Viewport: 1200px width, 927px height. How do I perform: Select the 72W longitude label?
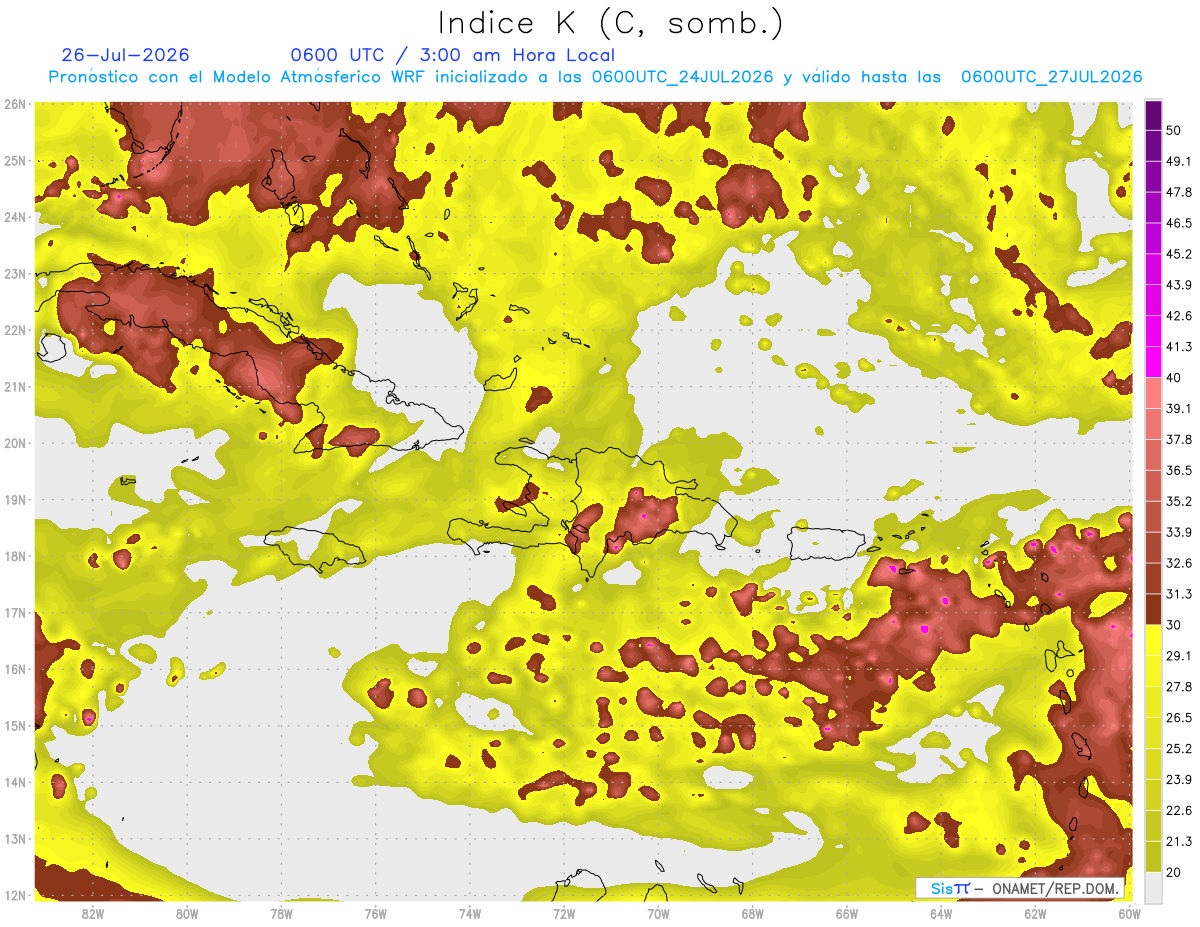coord(564,913)
